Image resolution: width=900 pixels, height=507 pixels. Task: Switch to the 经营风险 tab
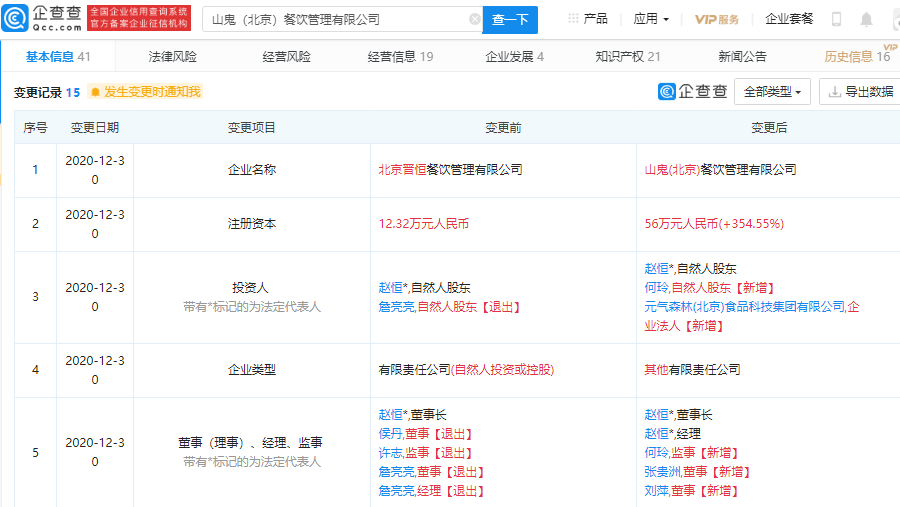tap(286, 56)
